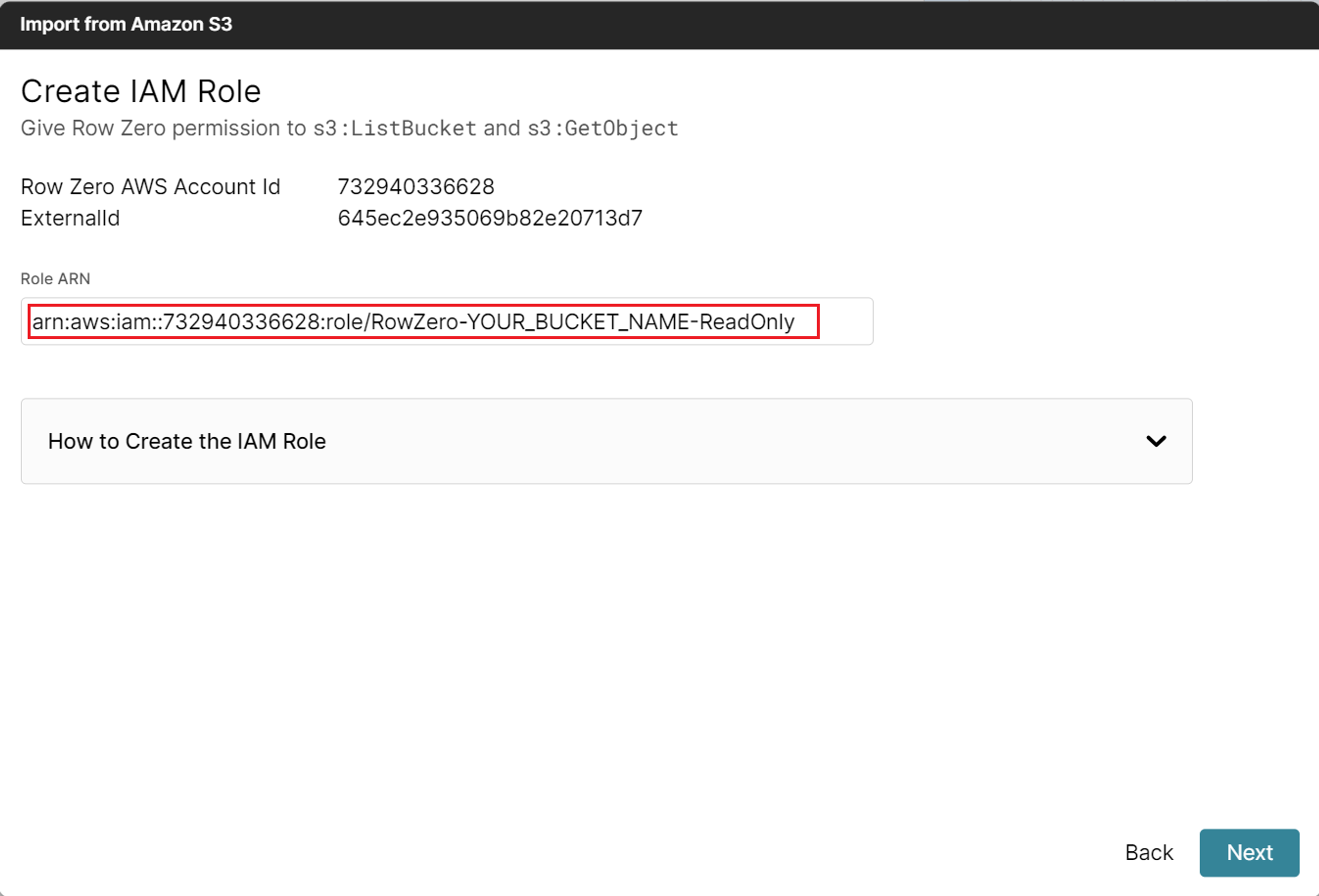Click empty space right of ARN text in field

tap(845, 321)
